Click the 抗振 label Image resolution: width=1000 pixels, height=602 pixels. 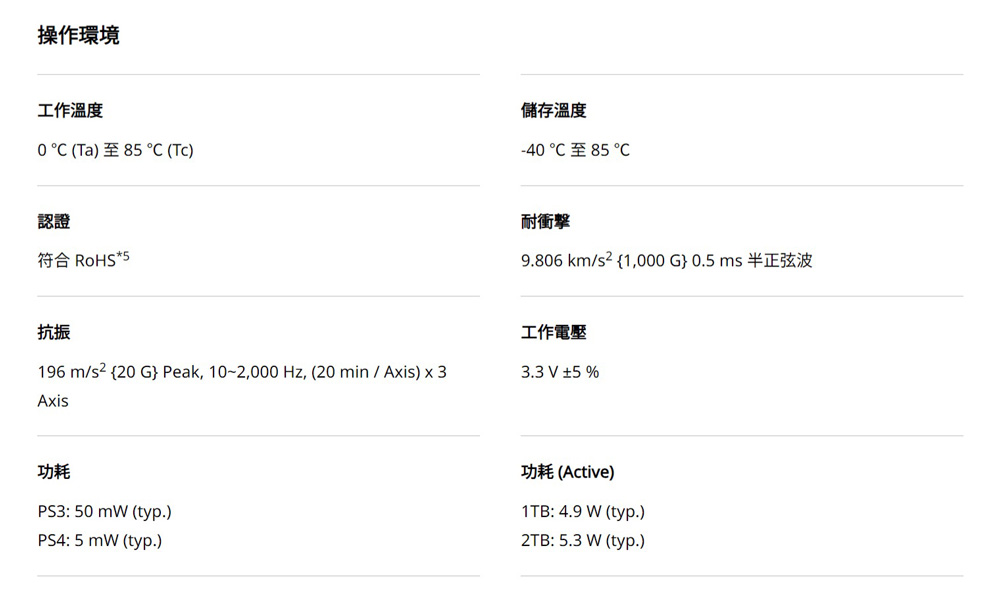[x=54, y=332]
